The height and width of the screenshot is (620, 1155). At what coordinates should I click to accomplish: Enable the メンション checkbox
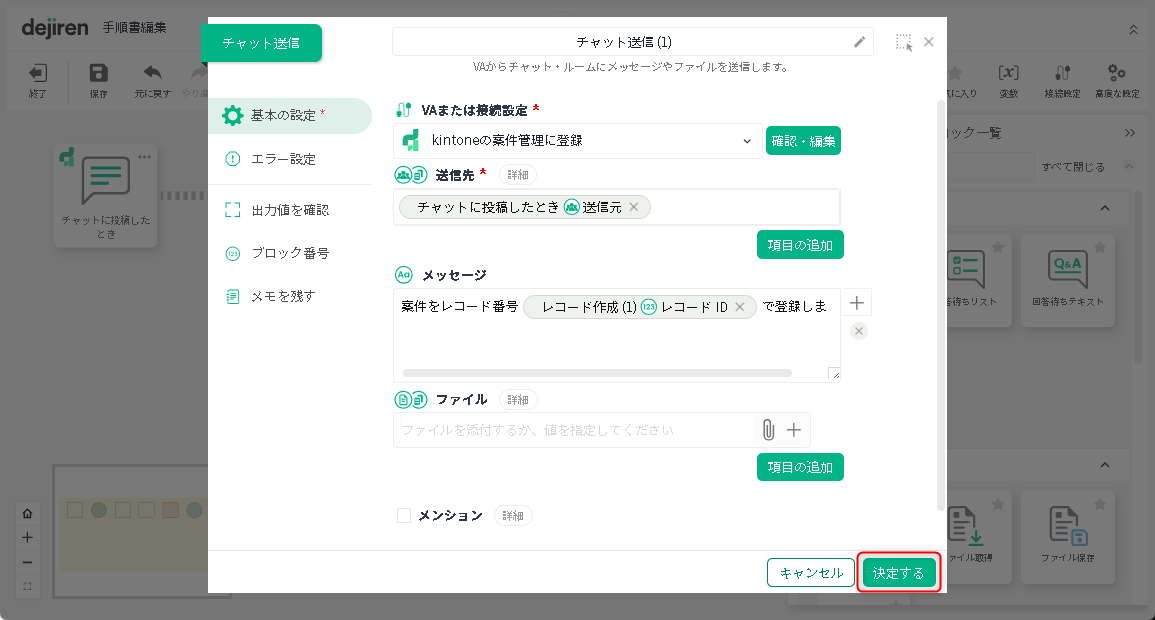pyautogui.click(x=404, y=516)
